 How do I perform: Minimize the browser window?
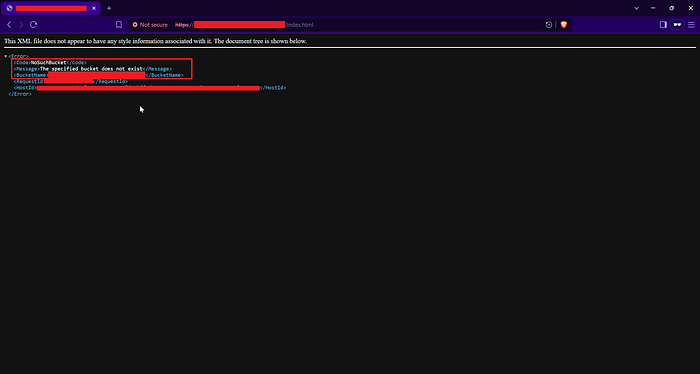[x=653, y=8]
